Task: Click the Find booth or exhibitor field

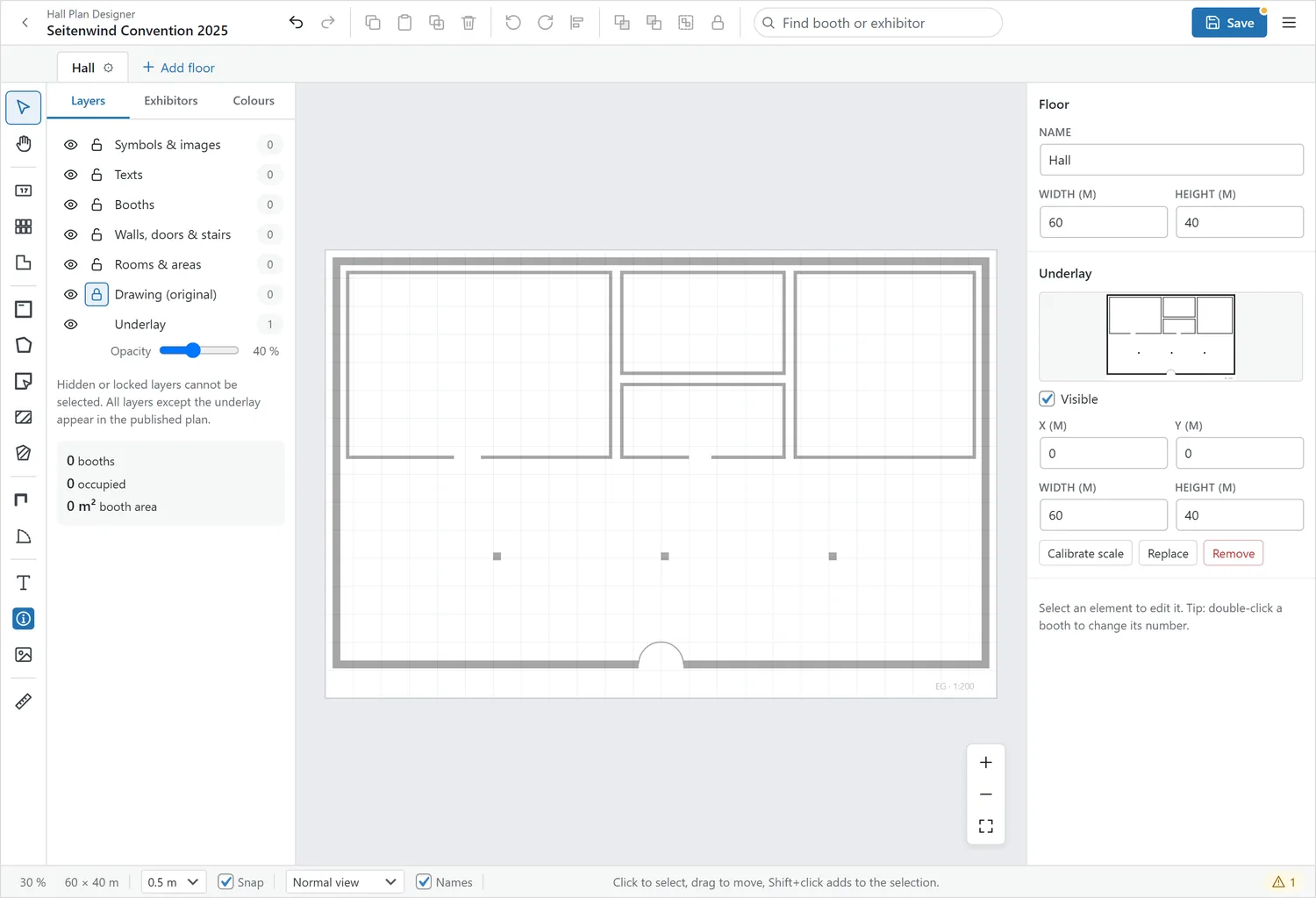Action: [877, 23]
